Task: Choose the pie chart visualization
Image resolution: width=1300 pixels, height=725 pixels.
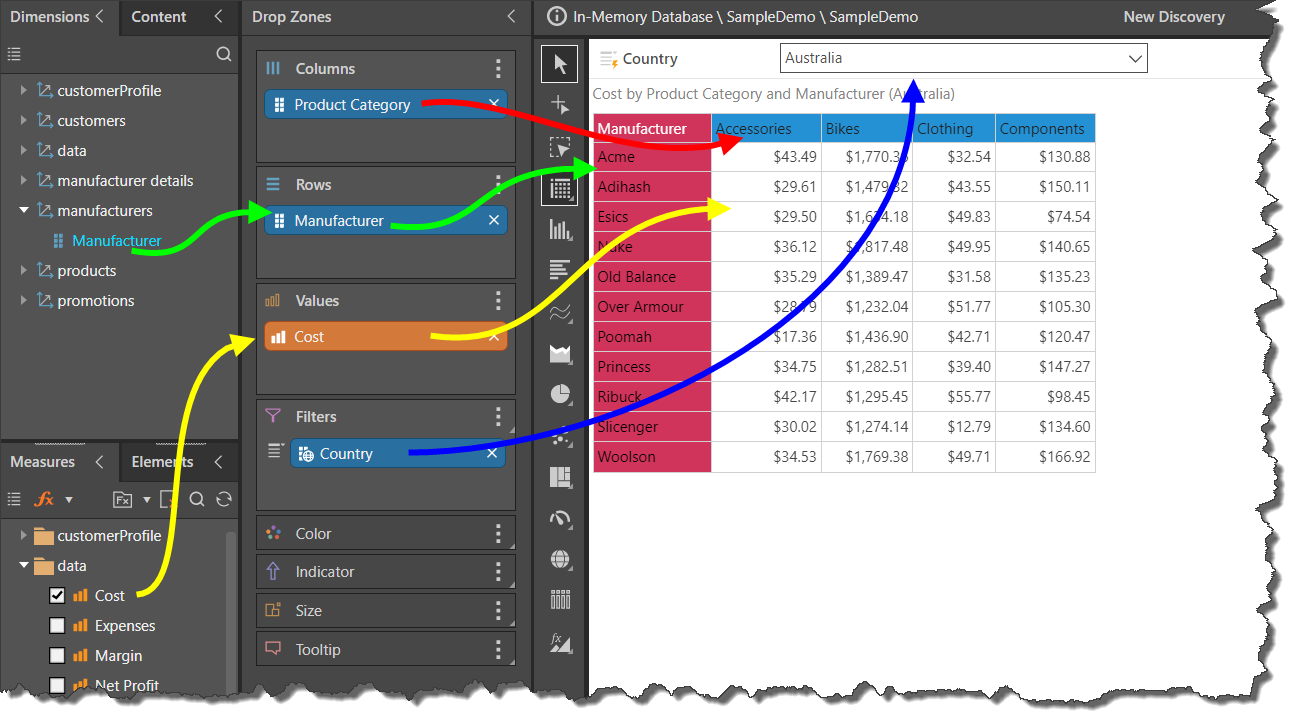Action: [560, 394]
